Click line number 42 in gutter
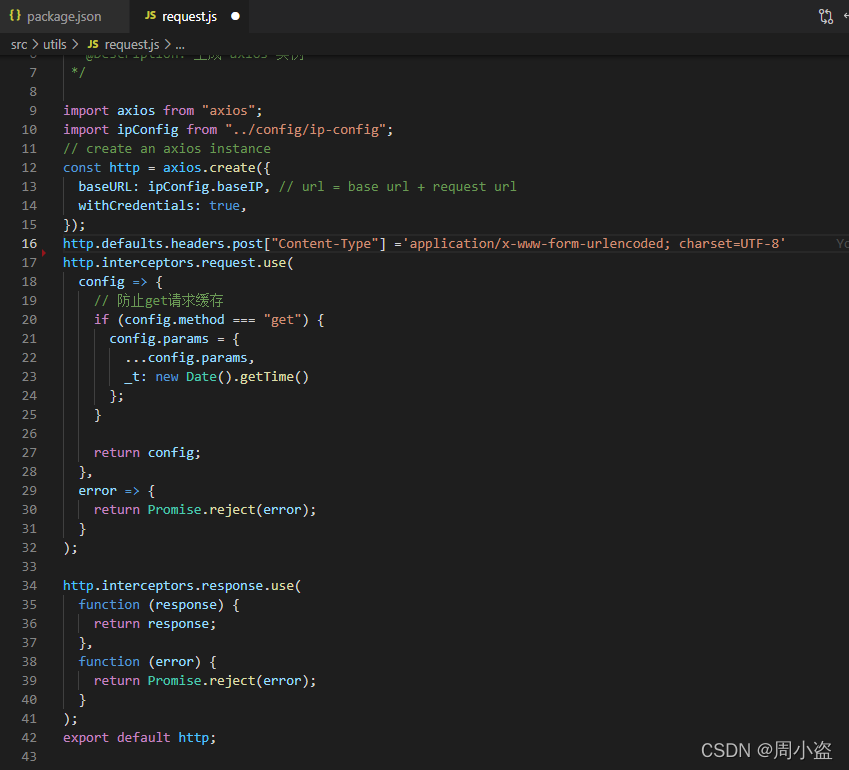 point(29,738)
